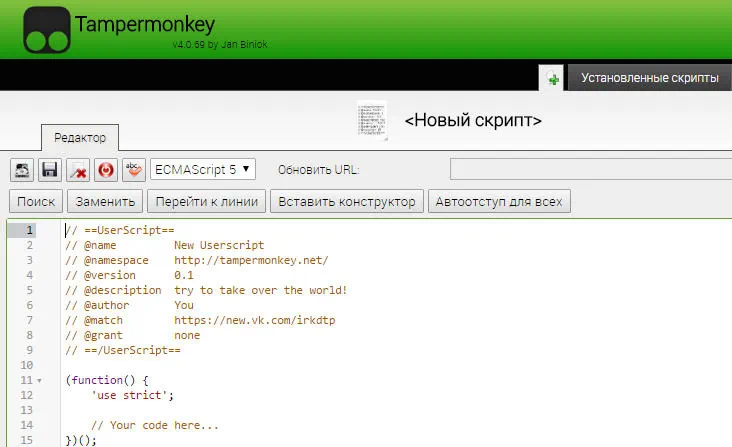This screenshot has height=447, width=732.
Task: Collapse the function block at line 11
Action: 40,381
